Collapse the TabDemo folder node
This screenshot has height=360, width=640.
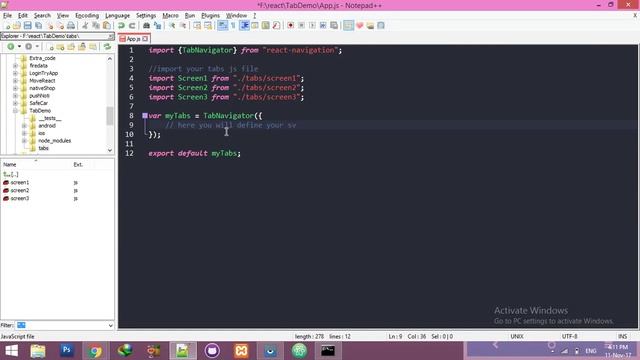tap(15, 111)
